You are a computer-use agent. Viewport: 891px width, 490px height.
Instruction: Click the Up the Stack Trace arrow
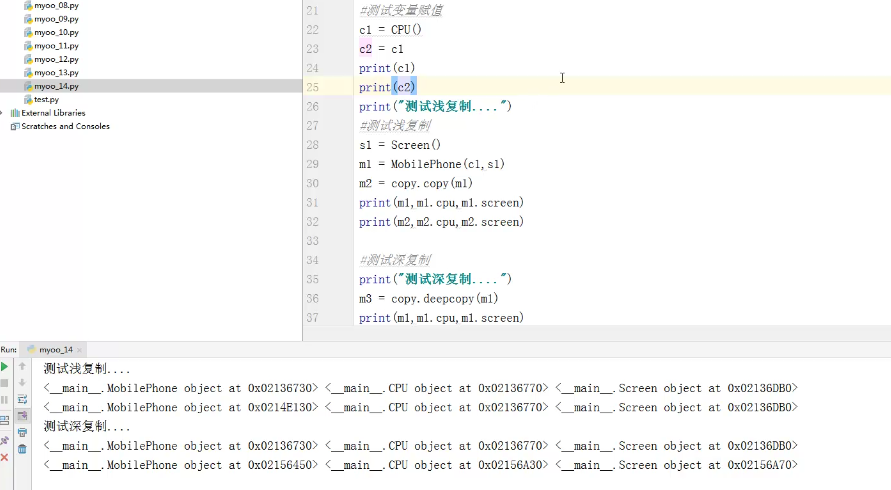pyautogui.click(x=22, y=366)
